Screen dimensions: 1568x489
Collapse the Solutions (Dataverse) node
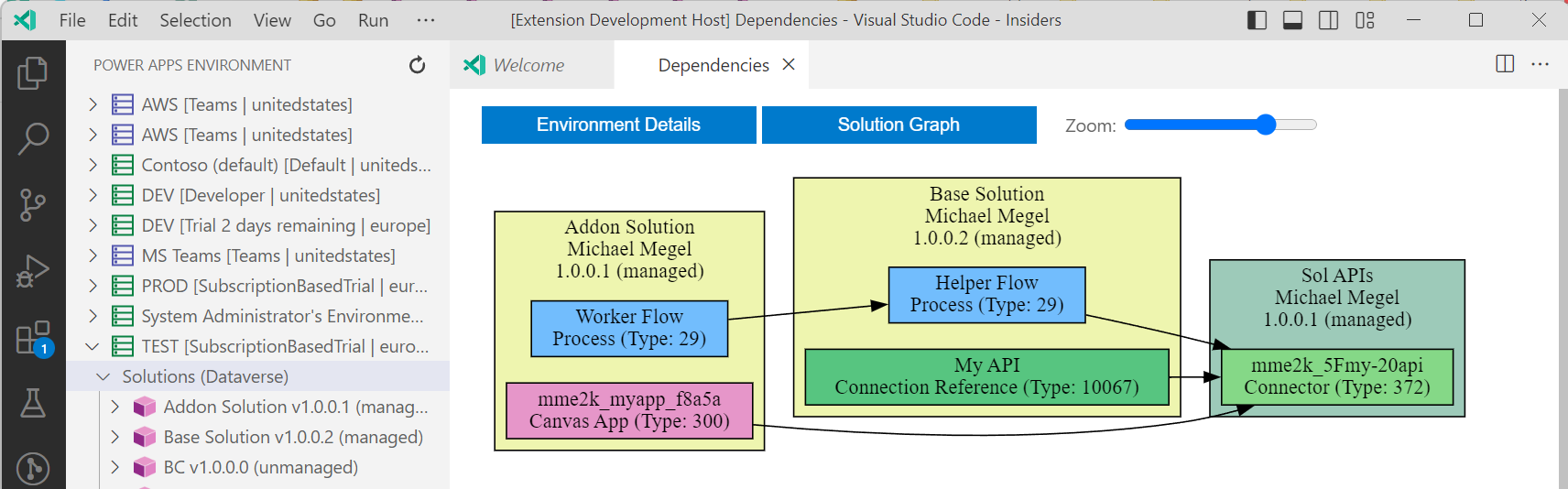[103, 376]
